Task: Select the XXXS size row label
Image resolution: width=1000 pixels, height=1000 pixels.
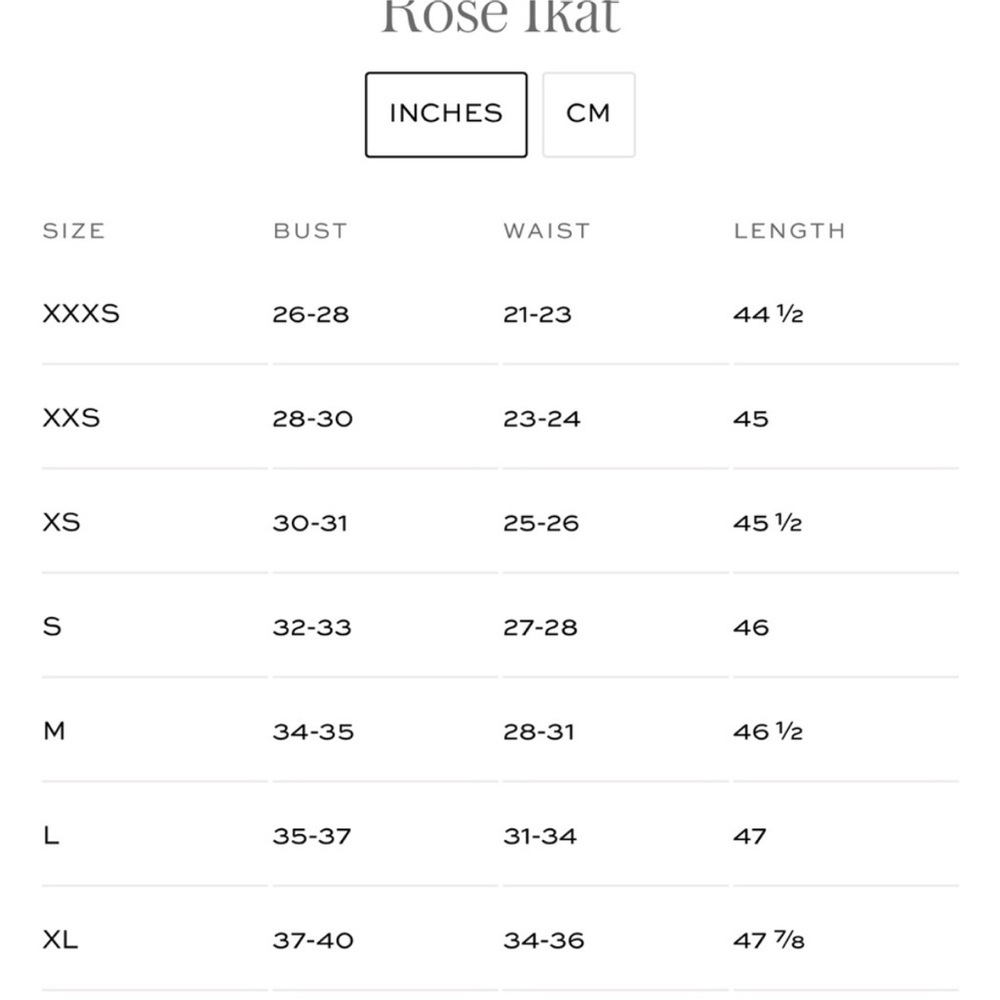Action: [x=81, y=314]
